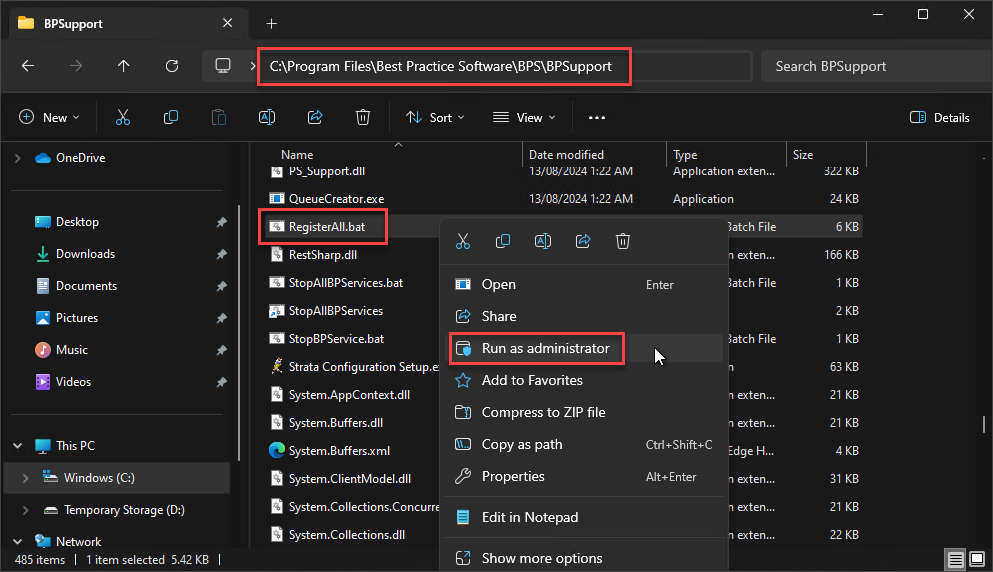The width and height of the screenshot is (993, 572).
Task: Click the Share icon in context menu
Action: [x=583, y=241]
